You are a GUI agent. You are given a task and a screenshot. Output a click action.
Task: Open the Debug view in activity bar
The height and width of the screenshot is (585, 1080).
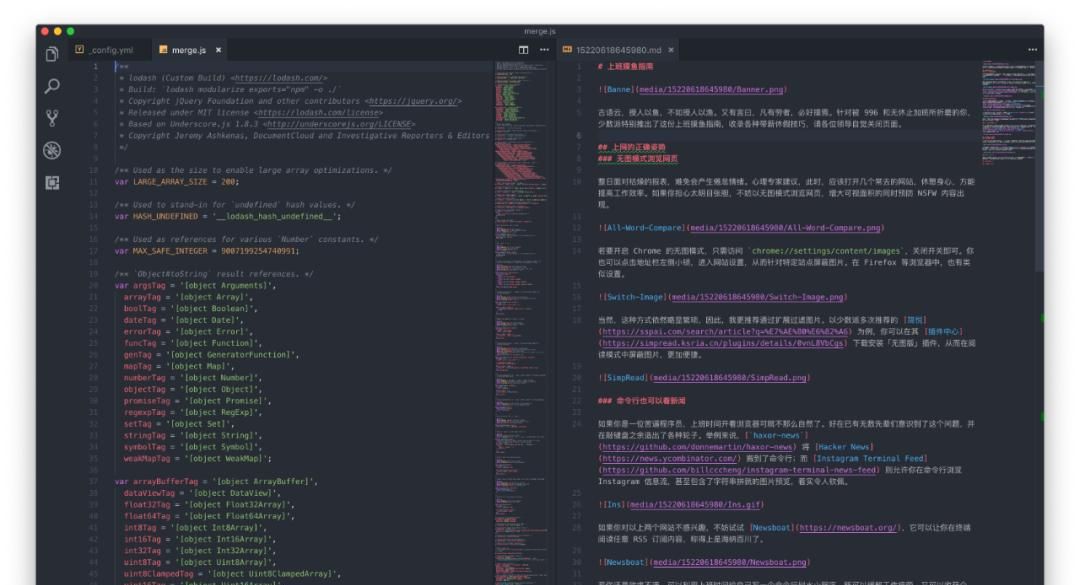pos(52,150)
